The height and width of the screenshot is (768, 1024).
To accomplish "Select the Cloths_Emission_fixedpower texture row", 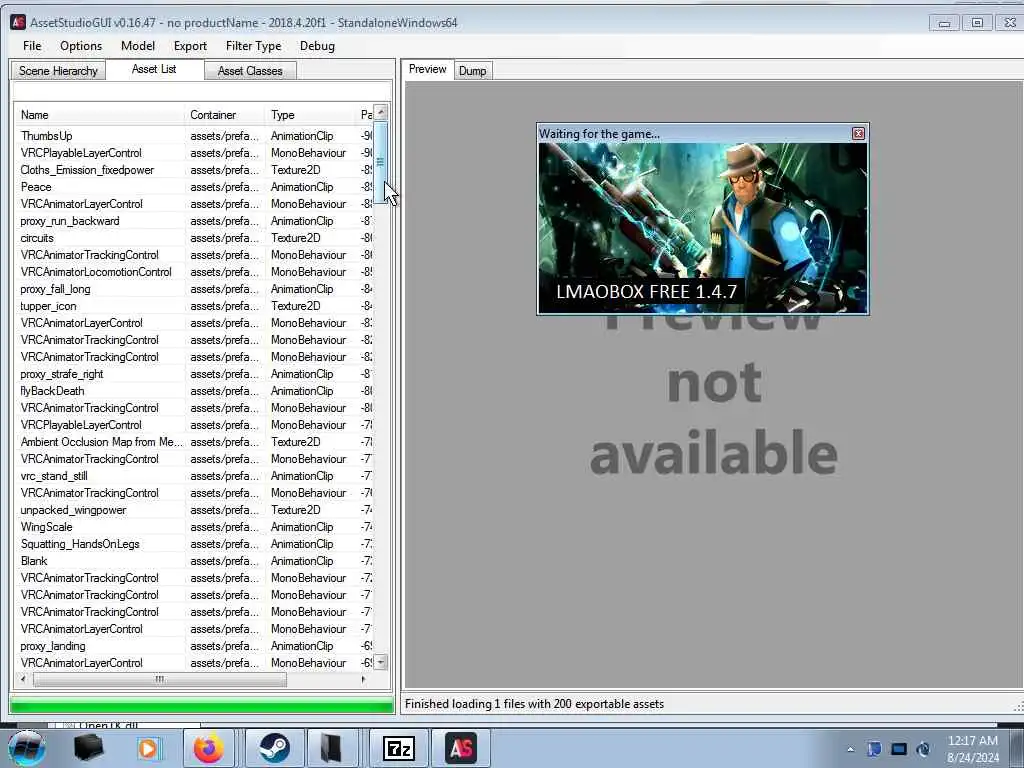I will click(194, 170).
